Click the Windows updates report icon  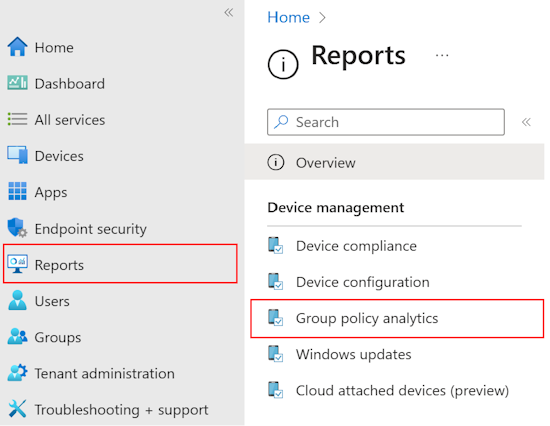pyautogui.click(x=276, y=354)
